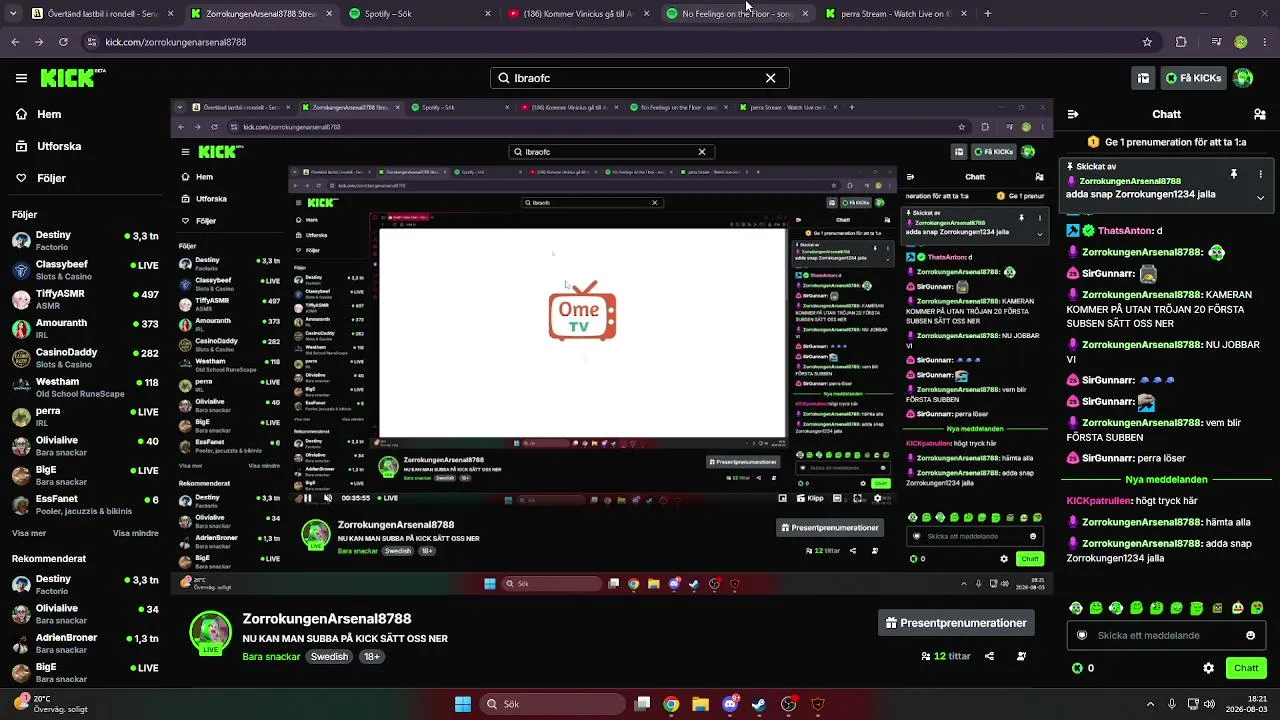Go to Hem in Kick sidebar
Image resolution: width=1280 pixels, height=720 pixels.
click(38, 114)
